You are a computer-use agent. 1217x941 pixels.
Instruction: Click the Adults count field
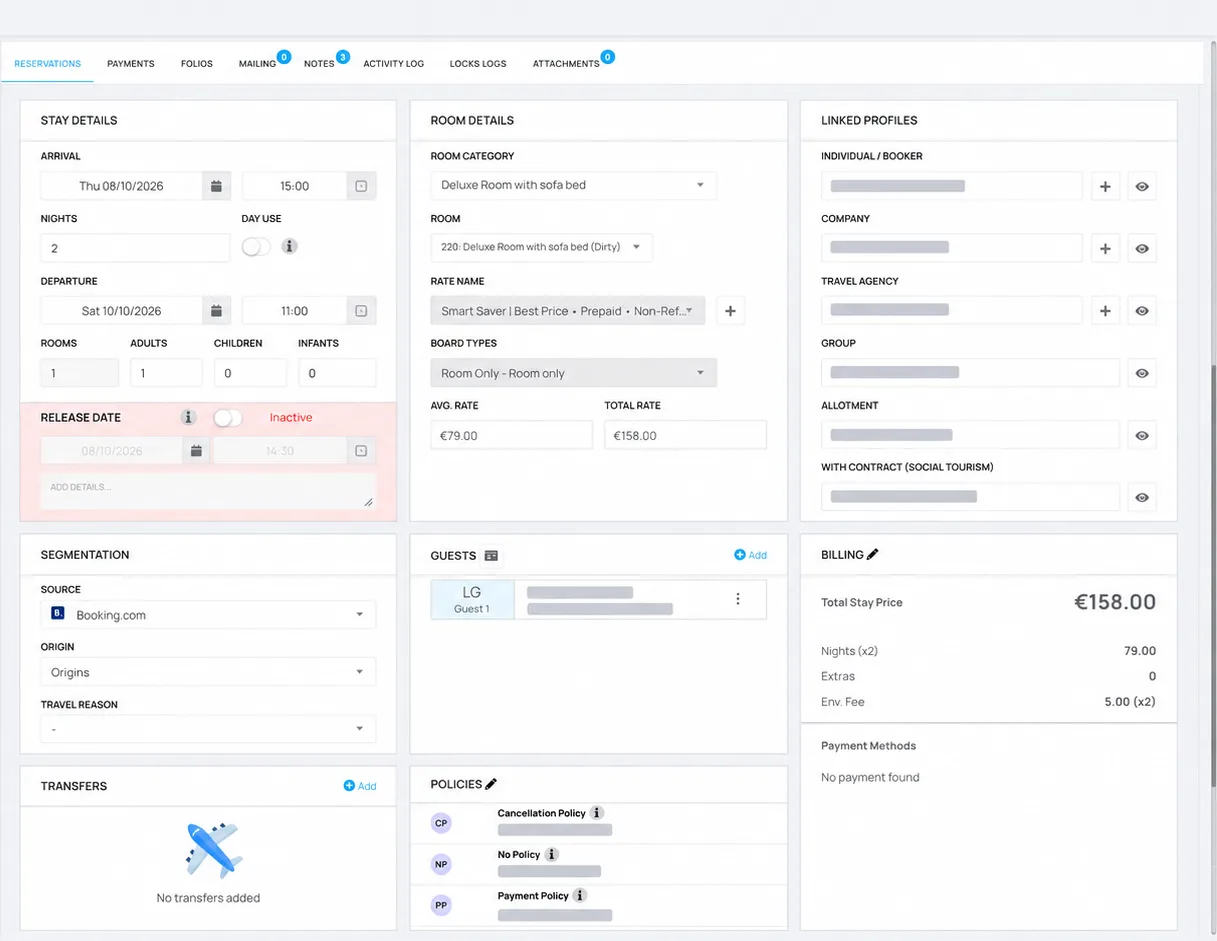point(166,373)
